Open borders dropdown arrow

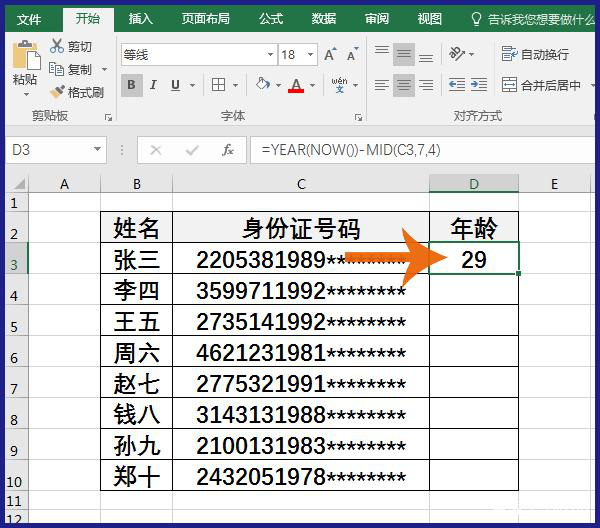[235, 85]
